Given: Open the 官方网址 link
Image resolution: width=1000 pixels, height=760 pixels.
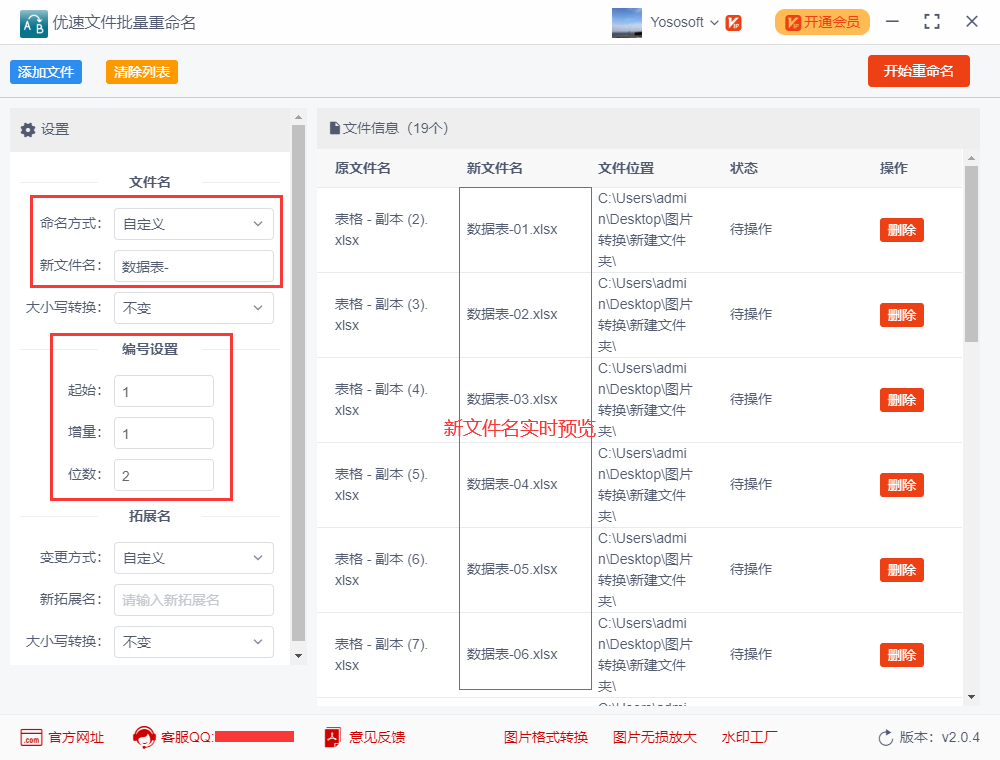Looking at the screenshot, I should (77, 738).
